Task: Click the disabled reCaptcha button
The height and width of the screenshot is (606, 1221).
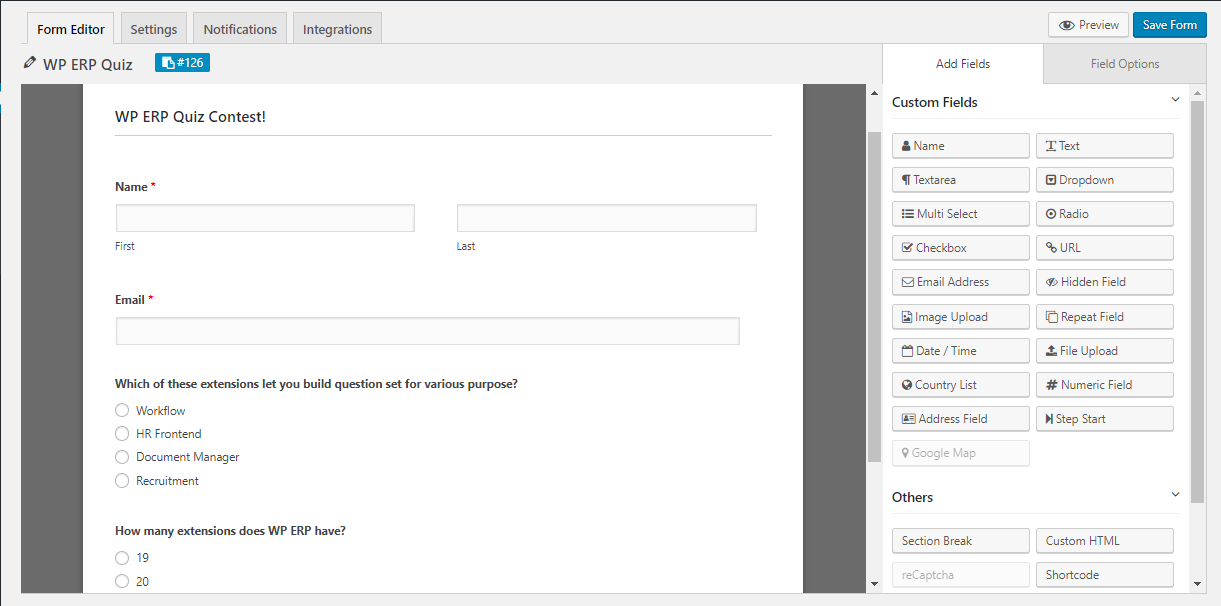Action: (960, 575)
